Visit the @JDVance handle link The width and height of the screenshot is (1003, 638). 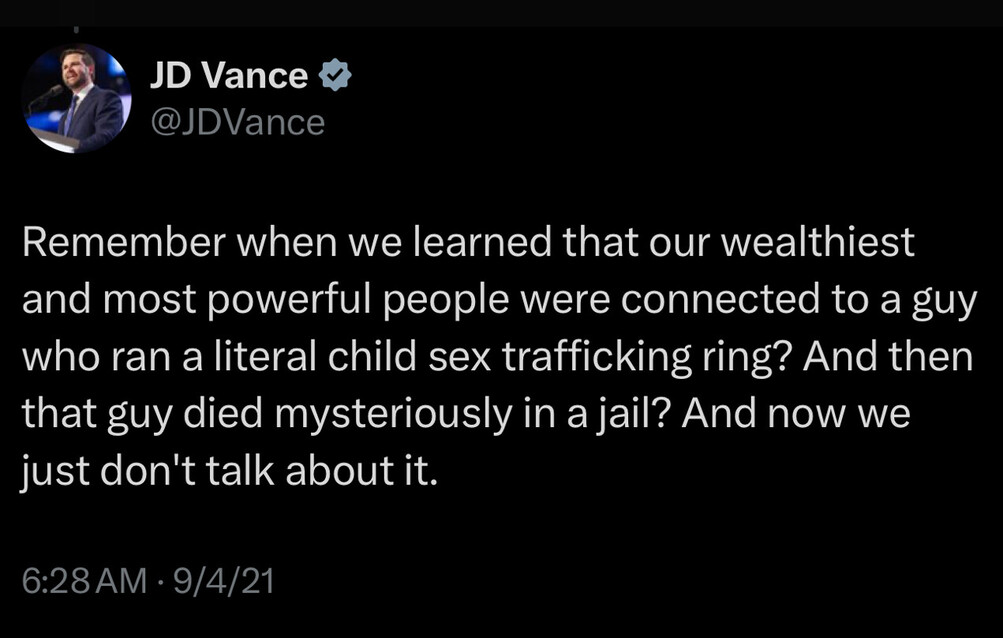(x=237, y=122)
